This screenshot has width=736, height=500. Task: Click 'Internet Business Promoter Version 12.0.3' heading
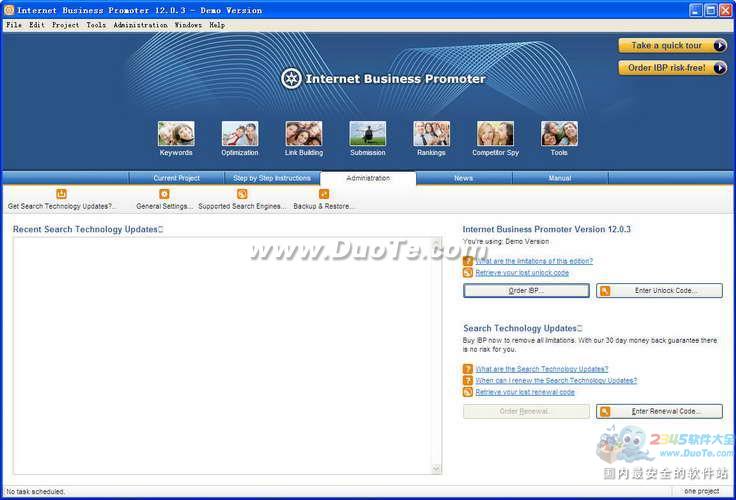[x=546, y=229]
